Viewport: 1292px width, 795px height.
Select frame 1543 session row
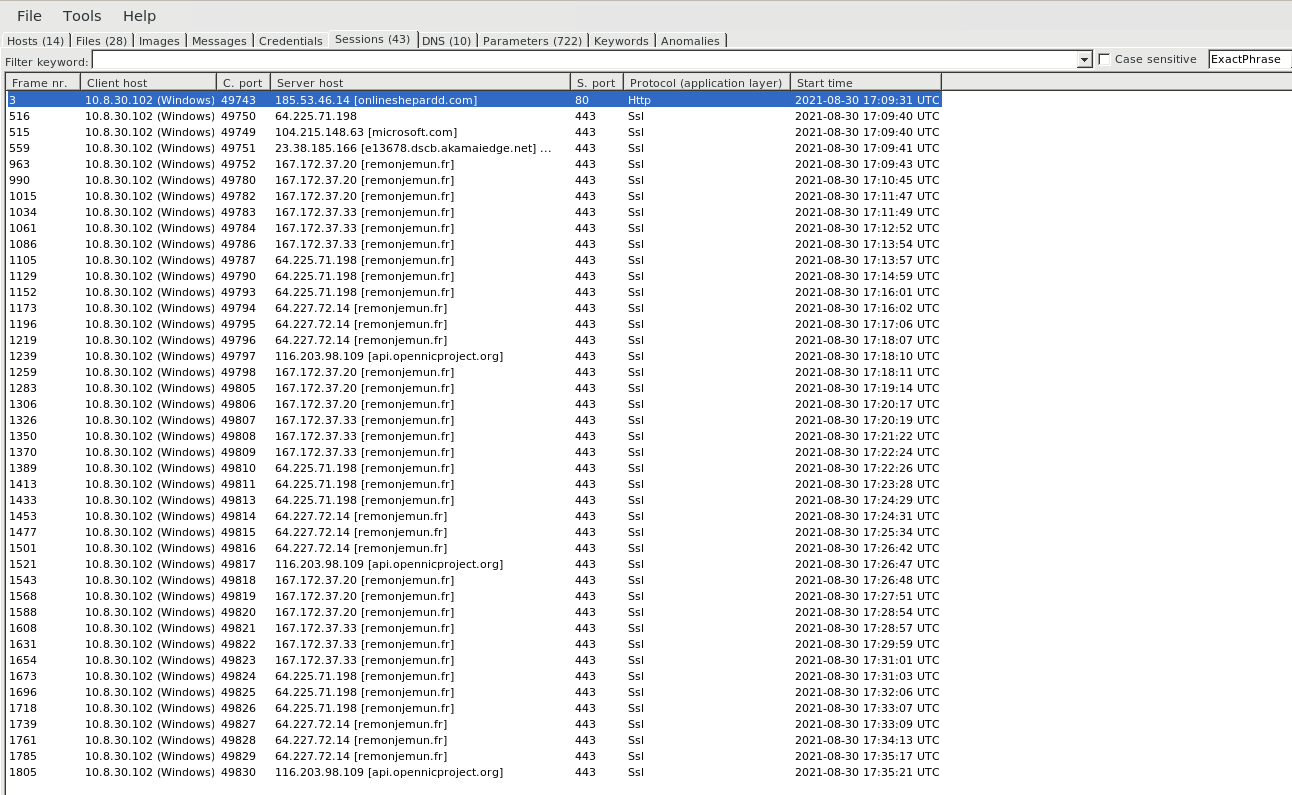click(x=473, y=580)
